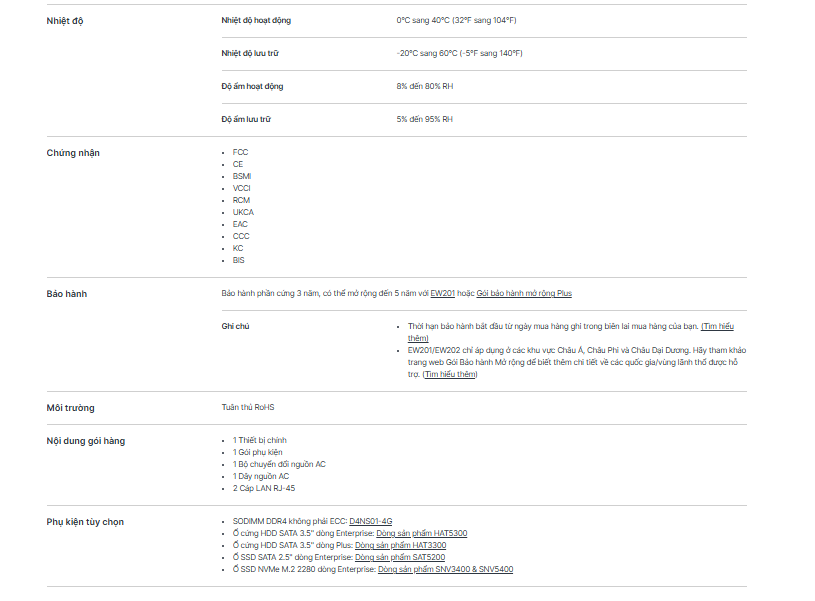Open the EW201 warranty link
The width and height of the screenshot is (815, 601).
442,293
